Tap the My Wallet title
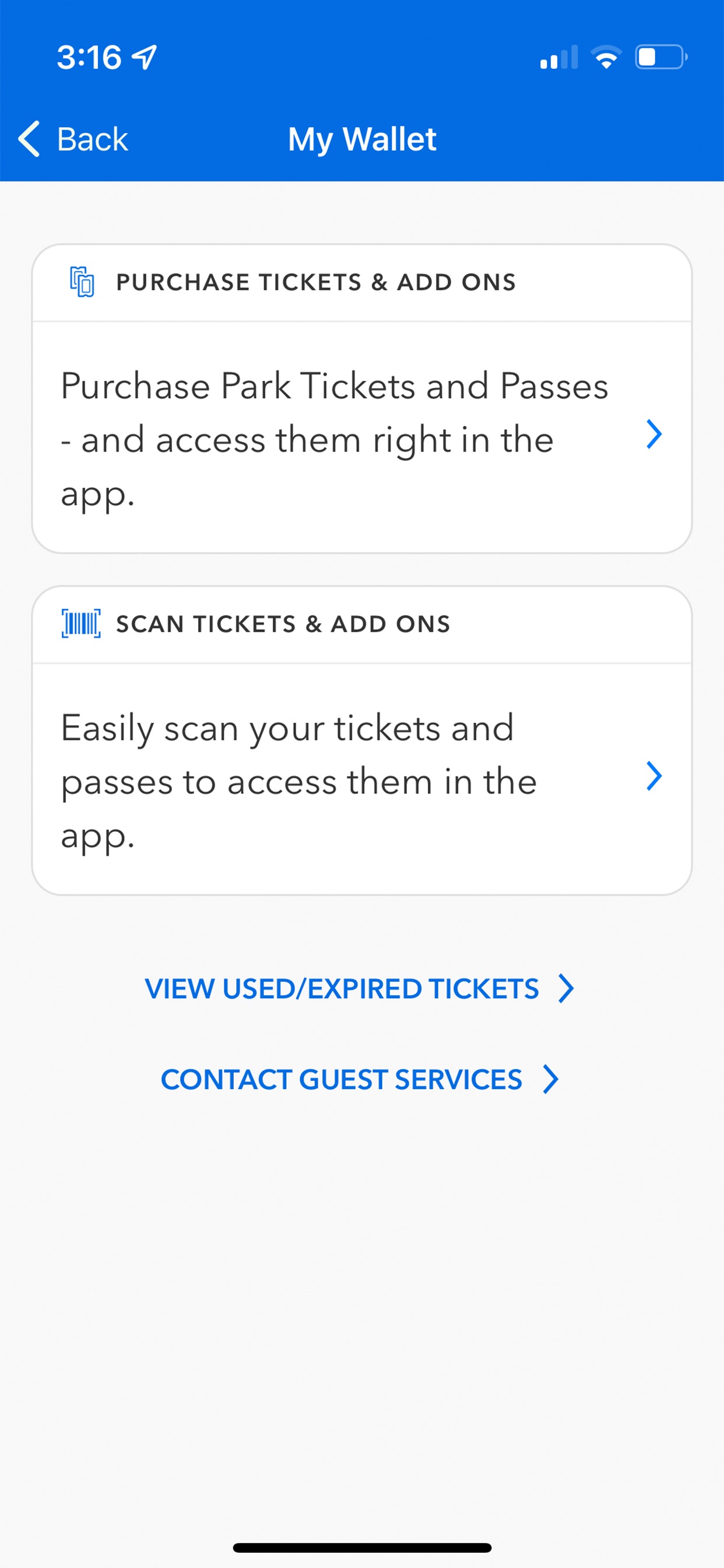 (362, 139)
